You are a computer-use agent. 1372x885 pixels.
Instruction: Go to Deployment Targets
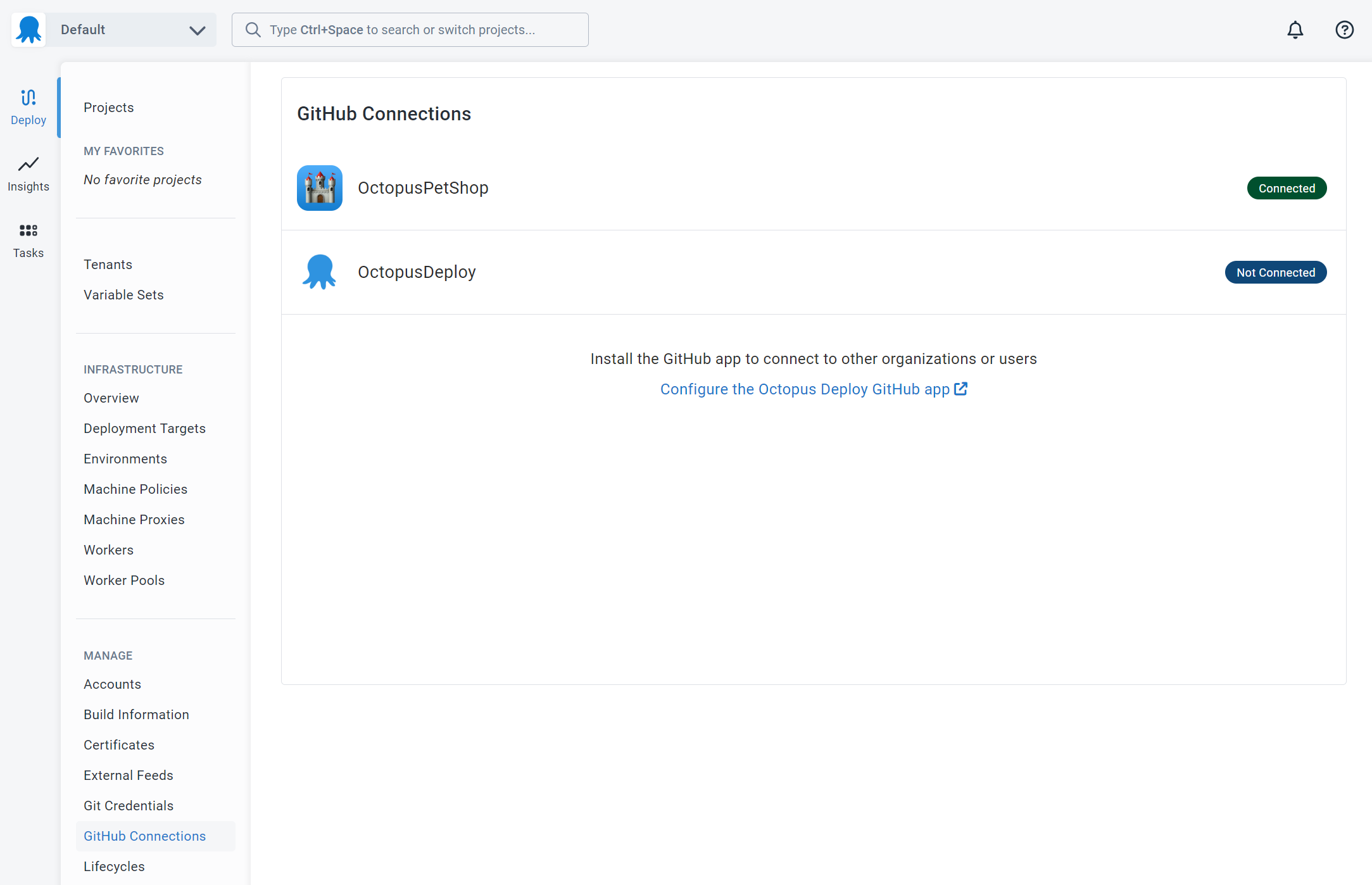[144, 429]
